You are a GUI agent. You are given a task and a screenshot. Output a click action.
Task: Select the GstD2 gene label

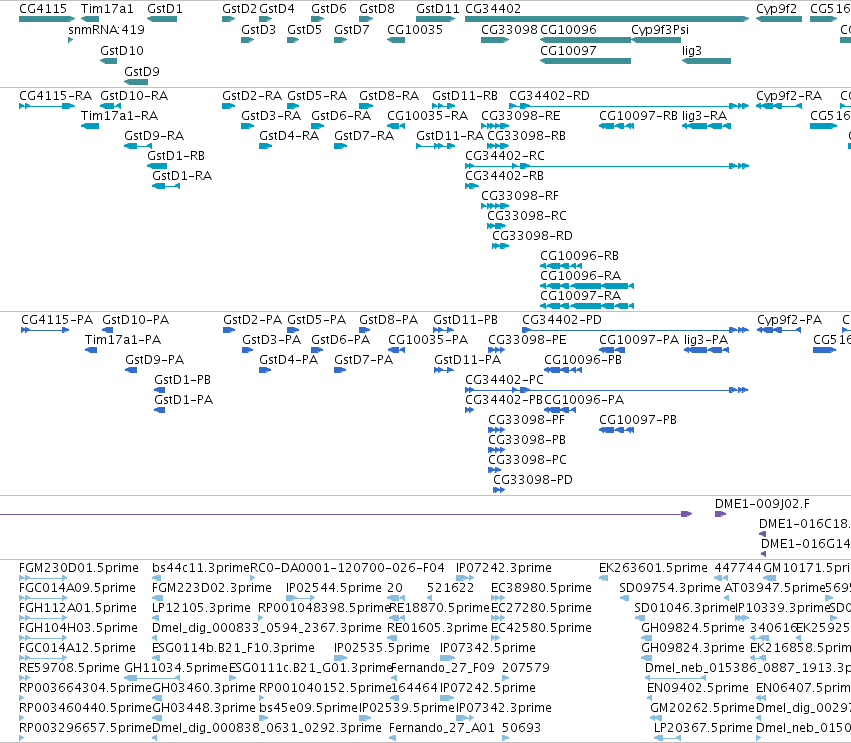(239, 9)
